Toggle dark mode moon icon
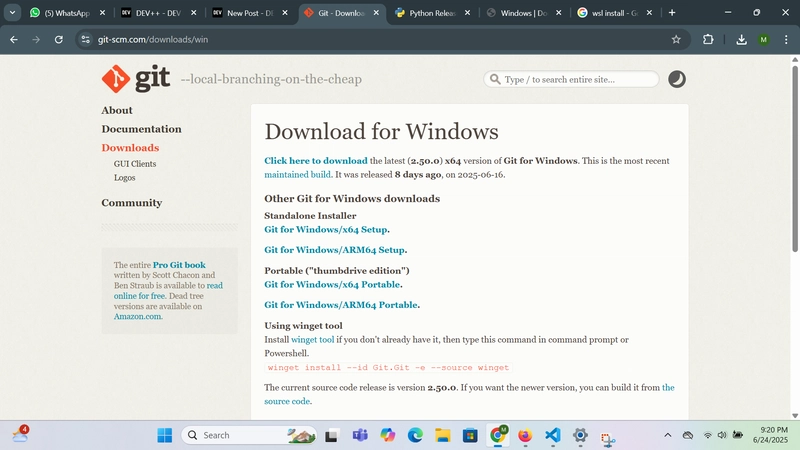Viewport: 800px width, 450px height. [x=677, y=79]
